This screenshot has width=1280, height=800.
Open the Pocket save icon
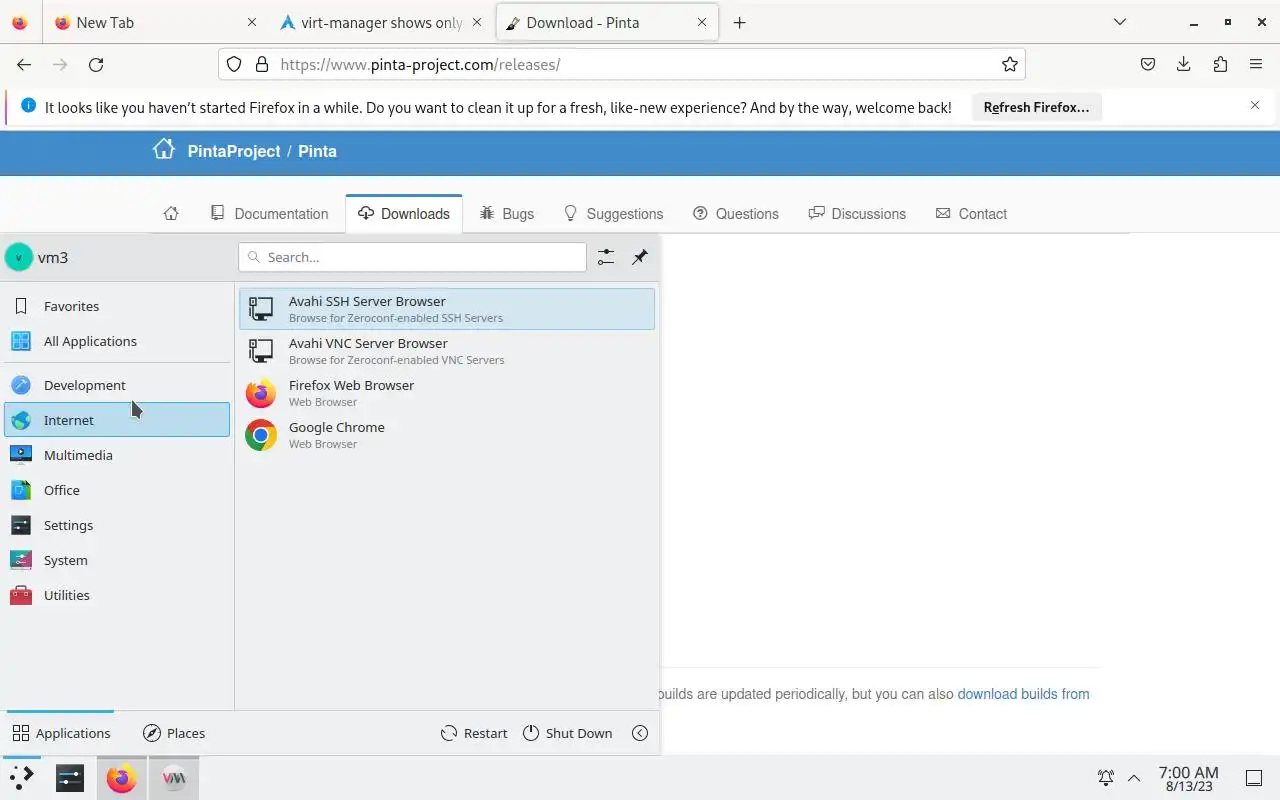(x=1148, y=64)
